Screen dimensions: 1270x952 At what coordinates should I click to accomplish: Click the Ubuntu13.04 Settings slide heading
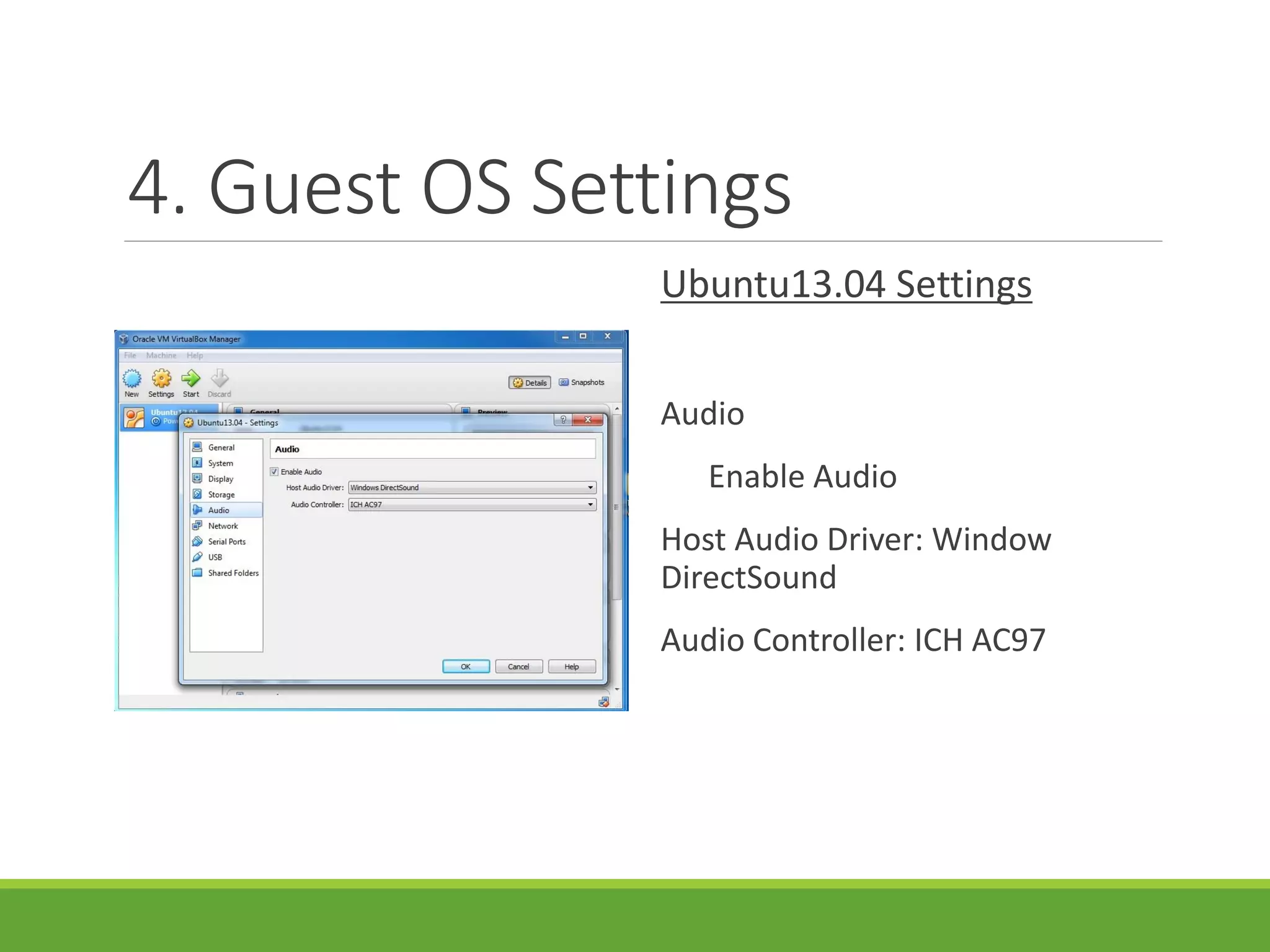click(x=846, y=284)
